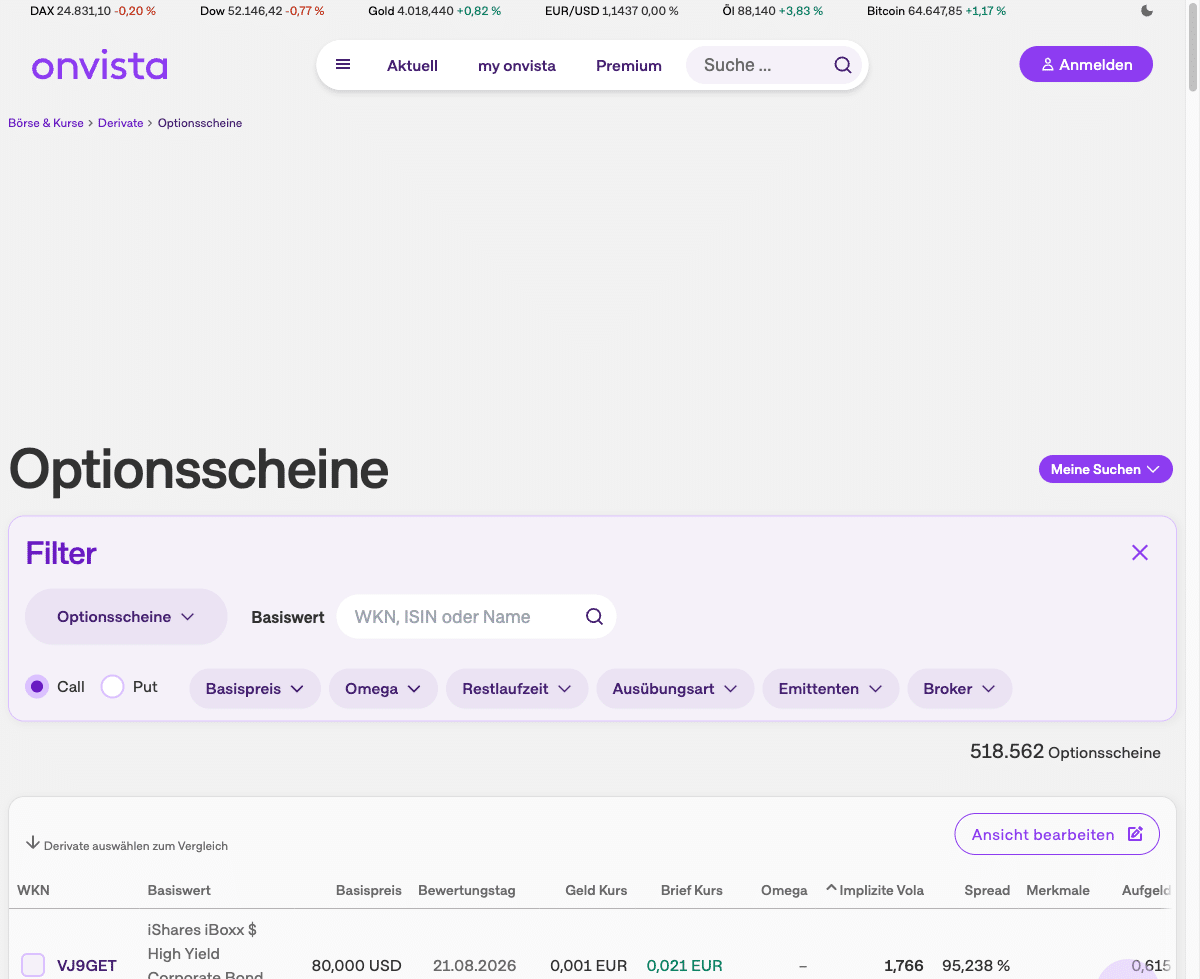This screenshot has height=979, width=1200.
Task: Click the Anmelden button
Action: 1086,65
